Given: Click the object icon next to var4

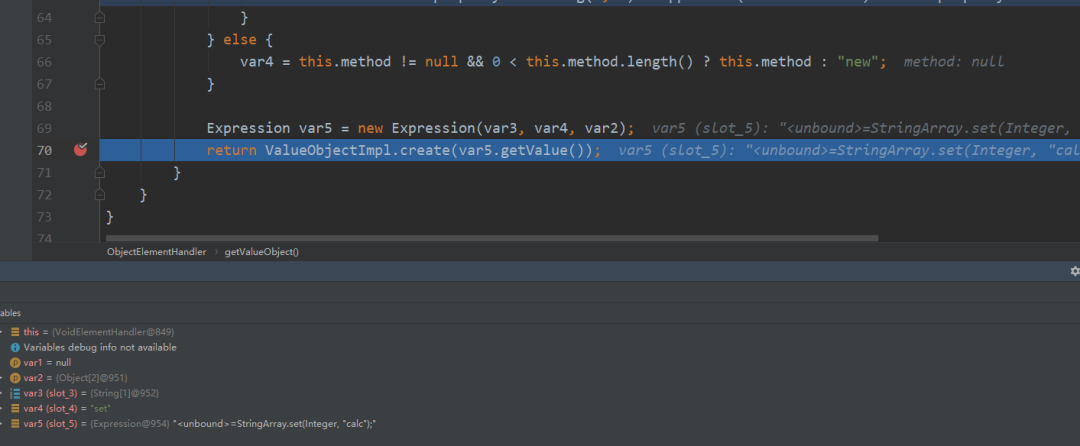Looking at the screenshot, I should pos(15,408).
